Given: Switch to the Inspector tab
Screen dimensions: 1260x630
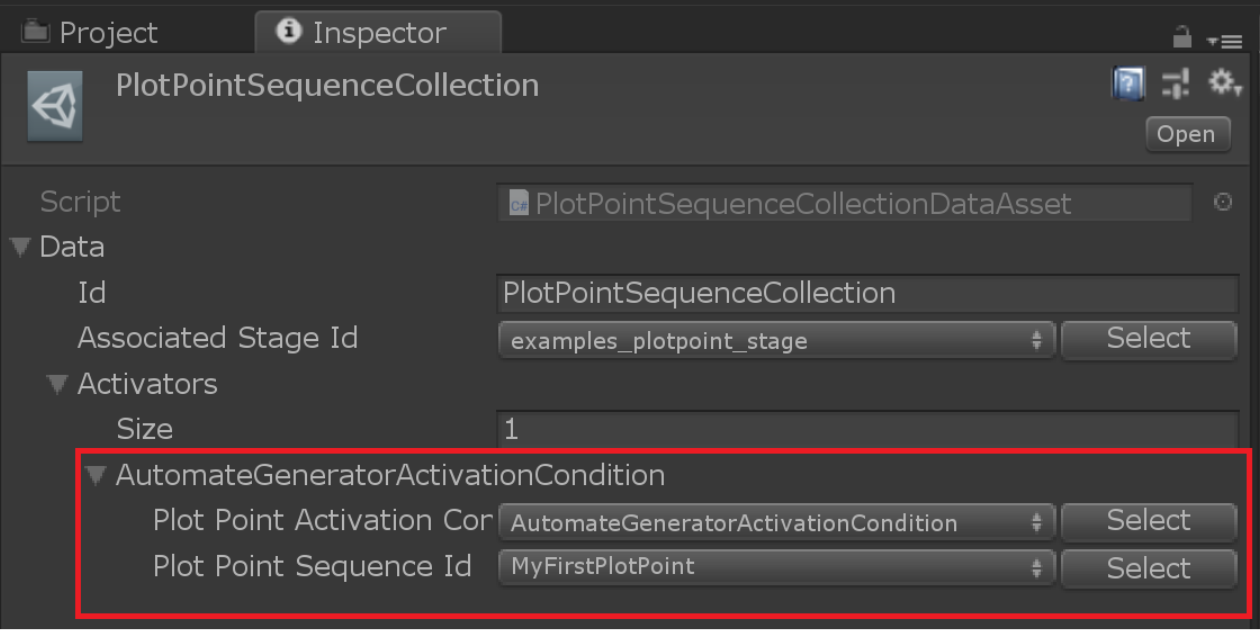Looking at the screenshot, I should pyautogui.click(x=378, y=32).
